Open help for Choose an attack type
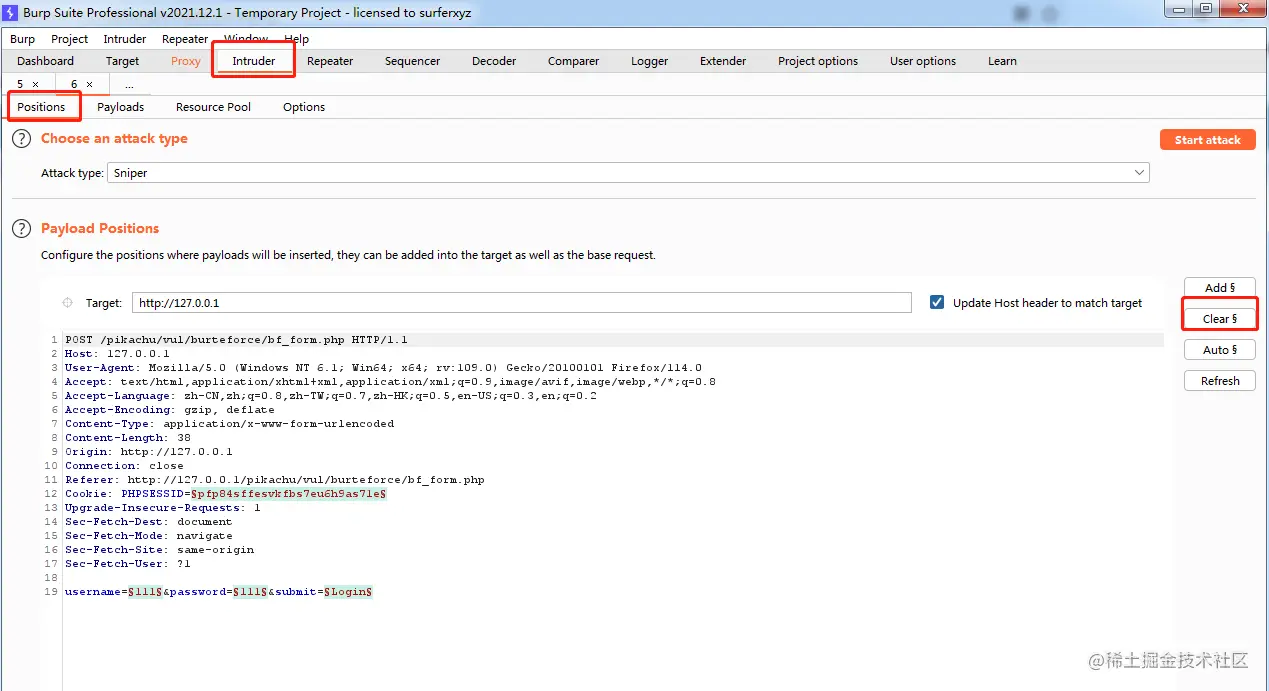 point(21,139)
